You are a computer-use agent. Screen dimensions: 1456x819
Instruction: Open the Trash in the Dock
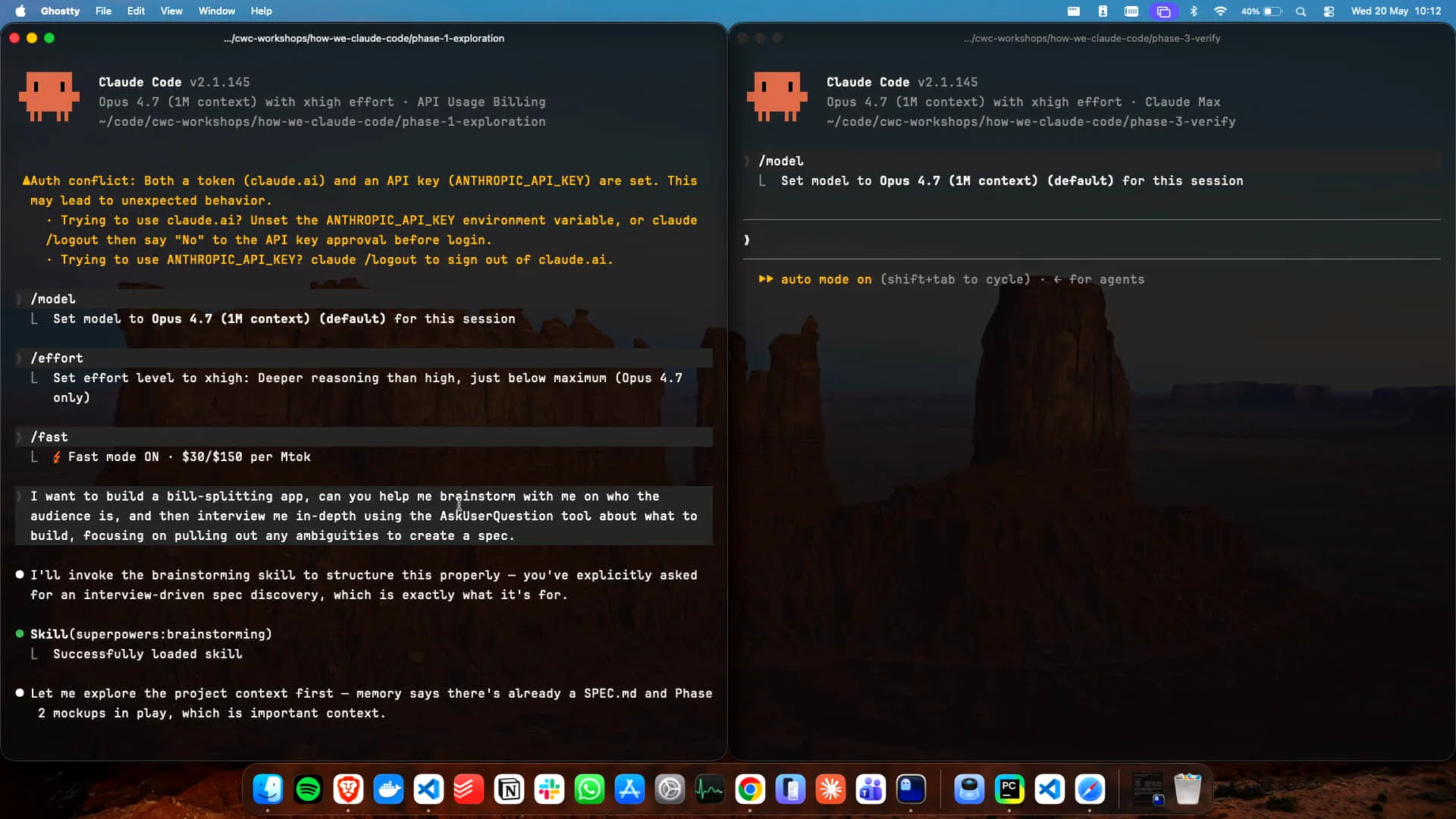point(1188,789)
